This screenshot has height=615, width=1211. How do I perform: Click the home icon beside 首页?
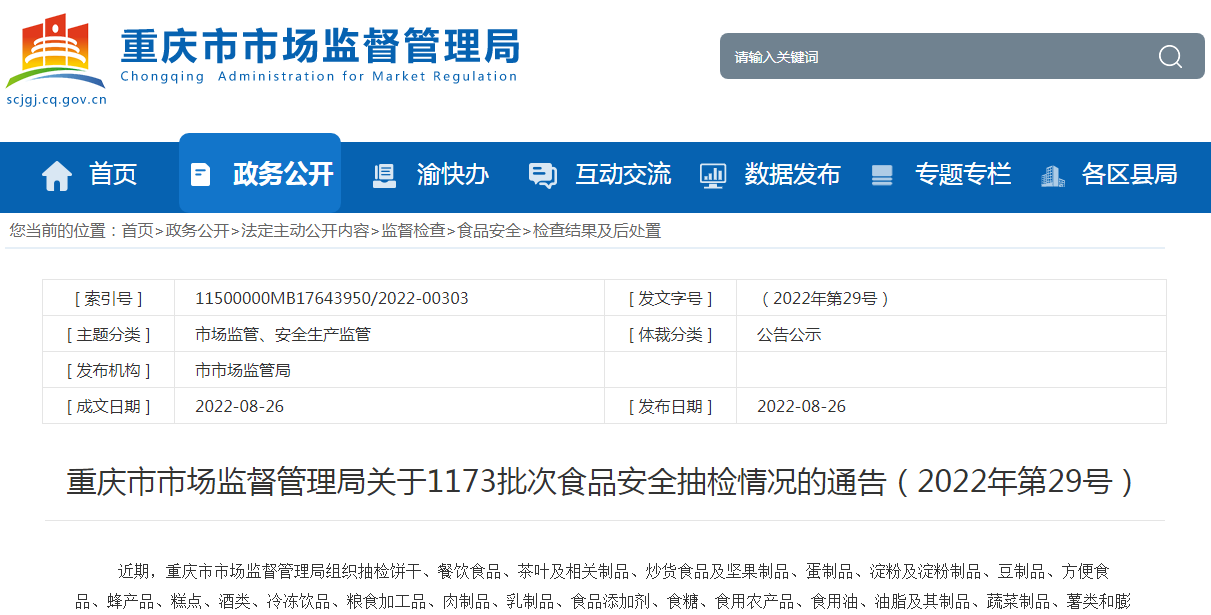57,176
